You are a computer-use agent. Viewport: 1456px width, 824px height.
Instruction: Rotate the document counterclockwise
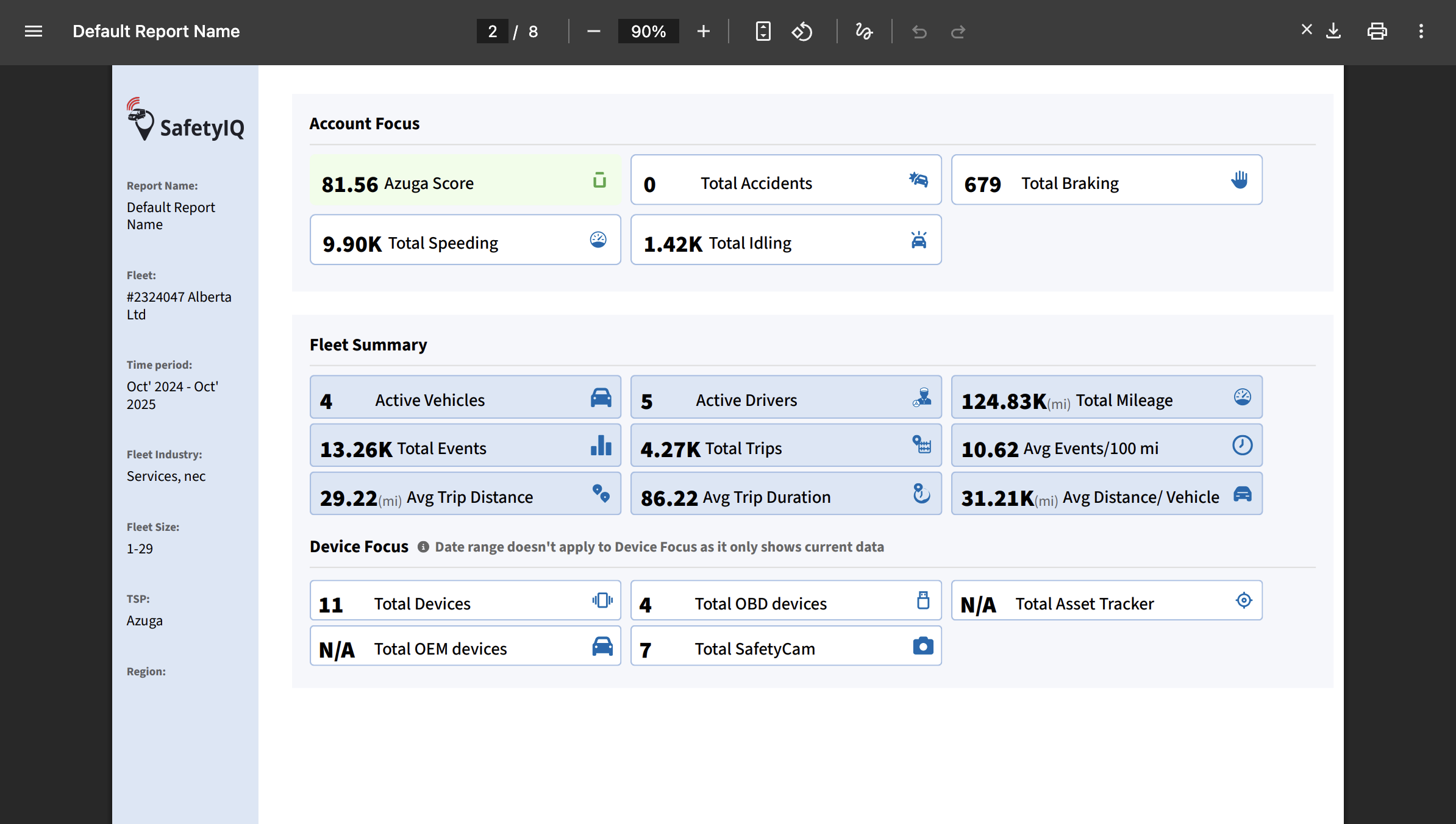pyautogui.click(x=802, y=31)
